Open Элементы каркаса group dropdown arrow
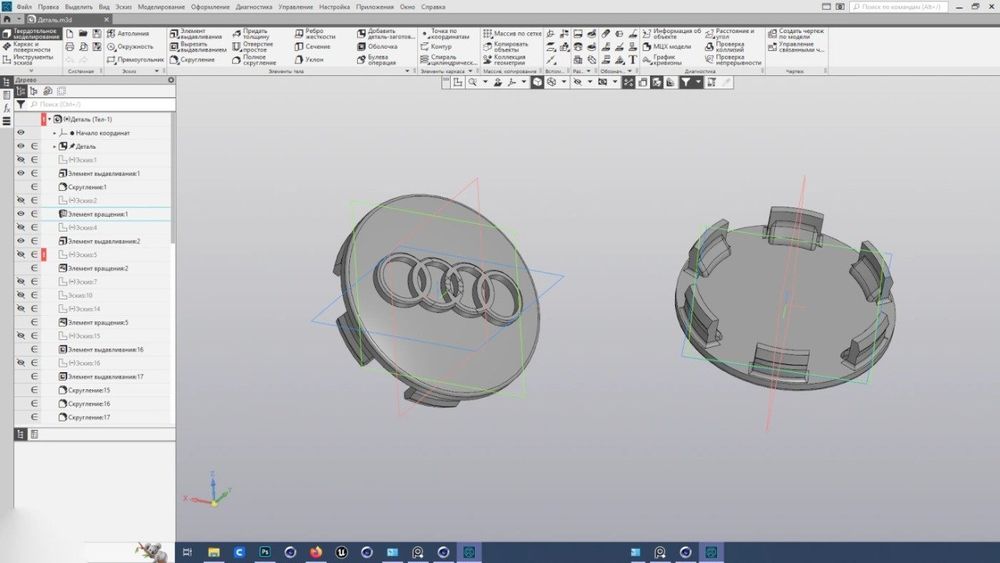The width and height of the screenshot is (1000, 563). click(x=470, y=71)
